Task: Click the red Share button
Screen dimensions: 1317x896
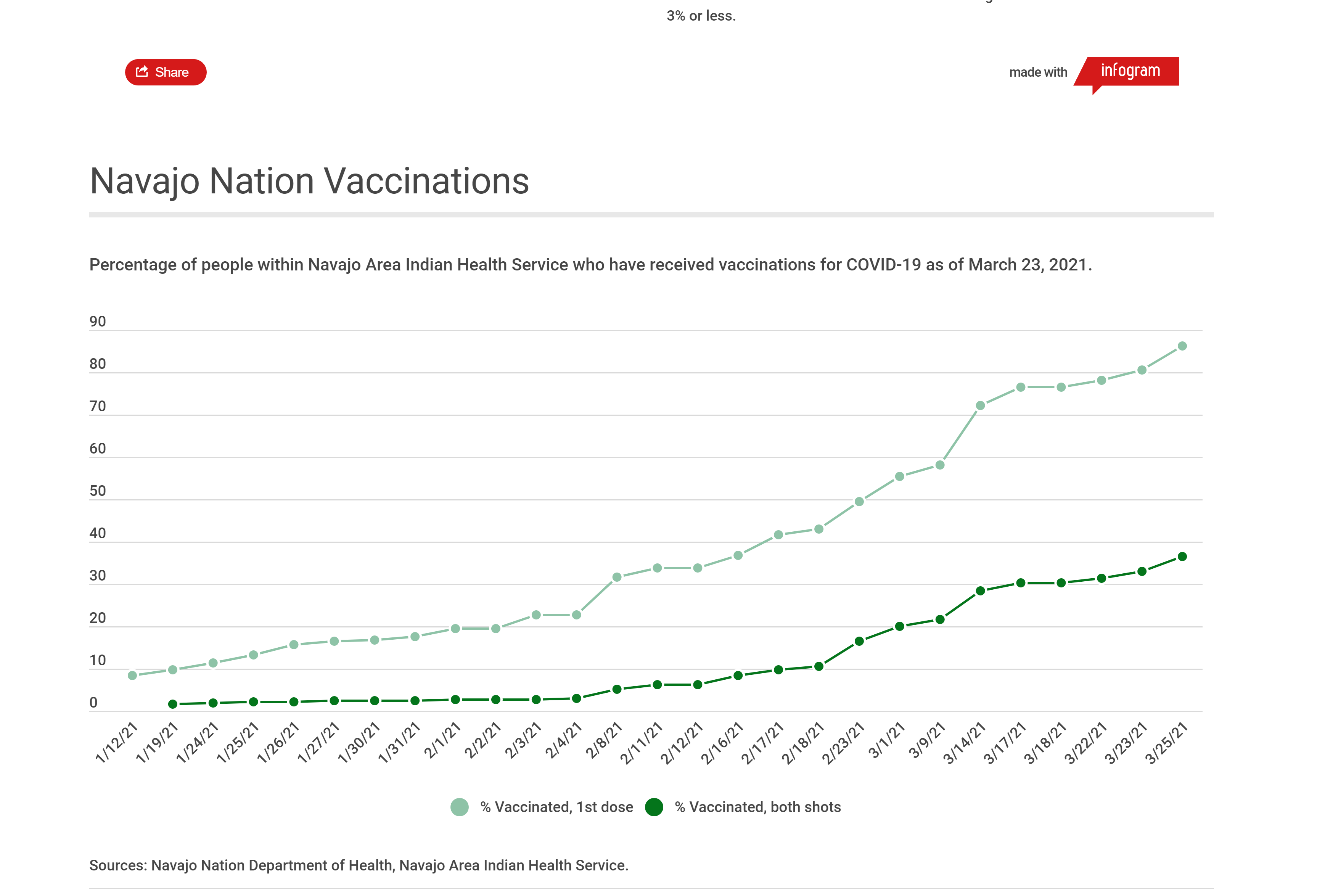Action: click(166, 72)
